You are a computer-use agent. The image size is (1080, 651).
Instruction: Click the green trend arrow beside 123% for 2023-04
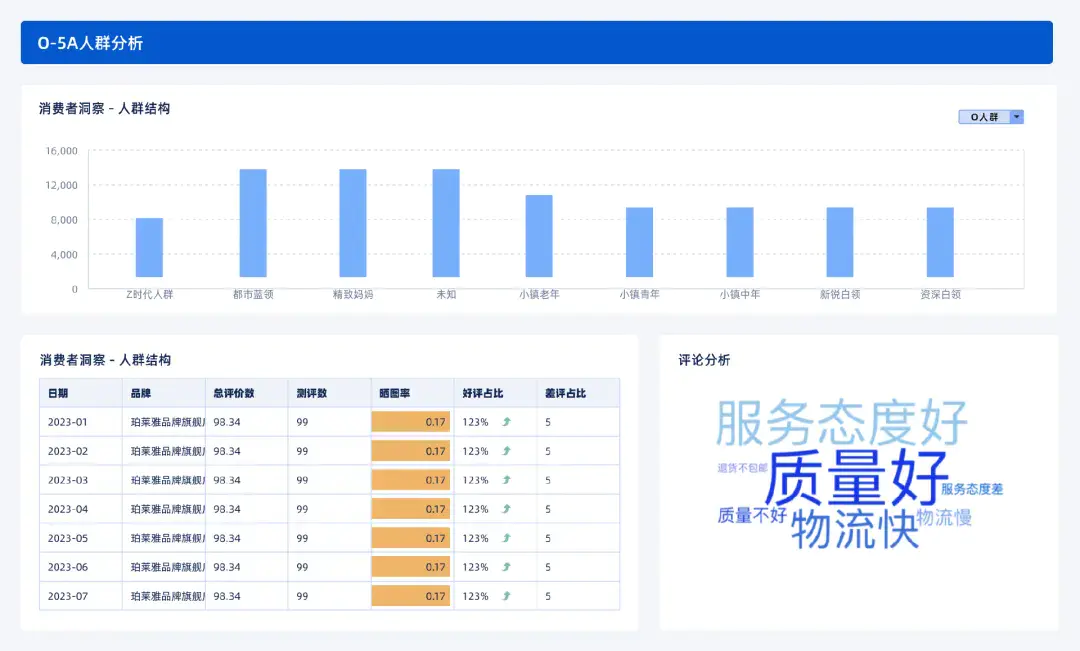pyautogui.click(x=506, y=509)
